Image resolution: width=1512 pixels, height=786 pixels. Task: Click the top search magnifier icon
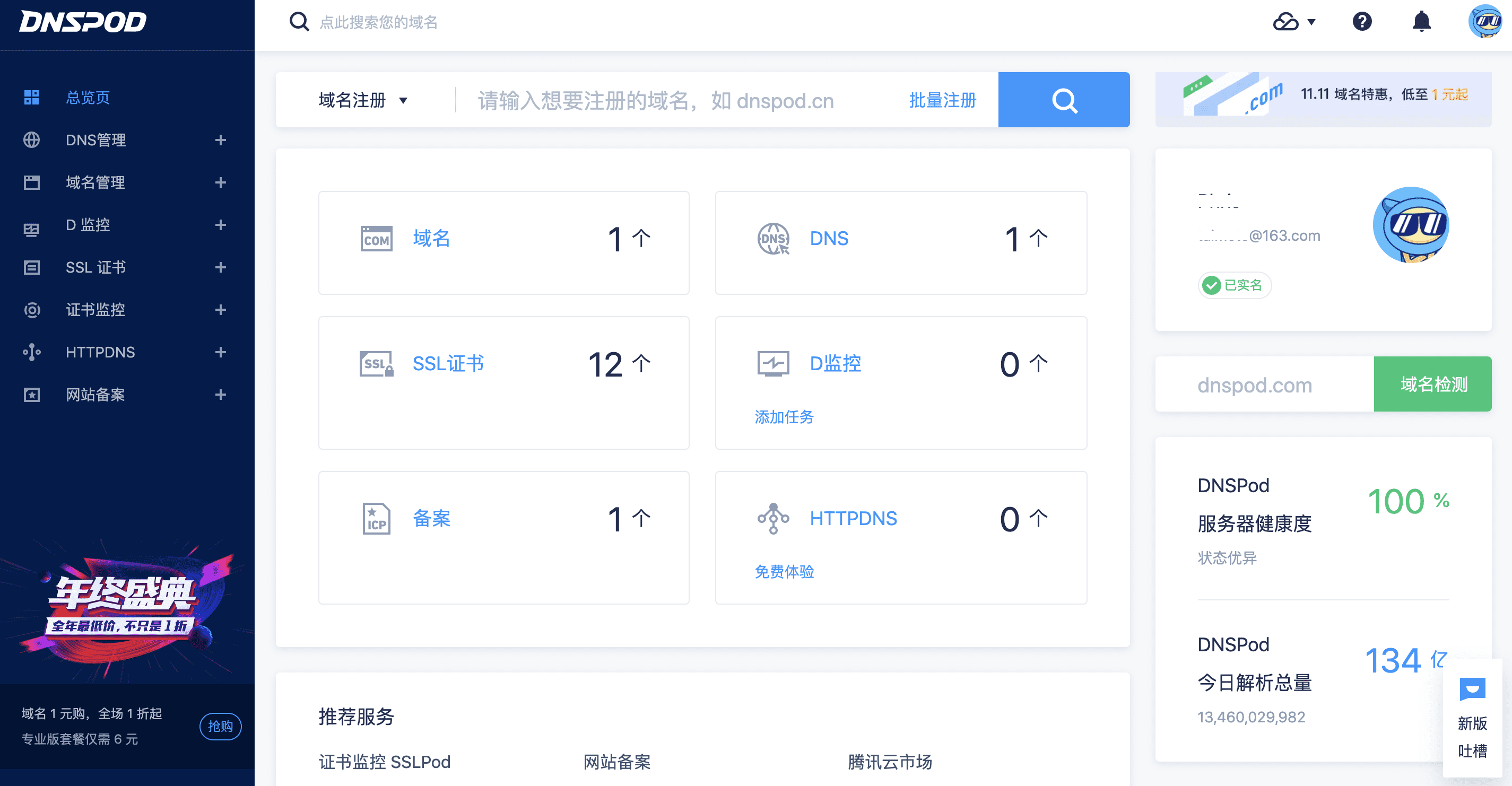(x=299, y=22)
